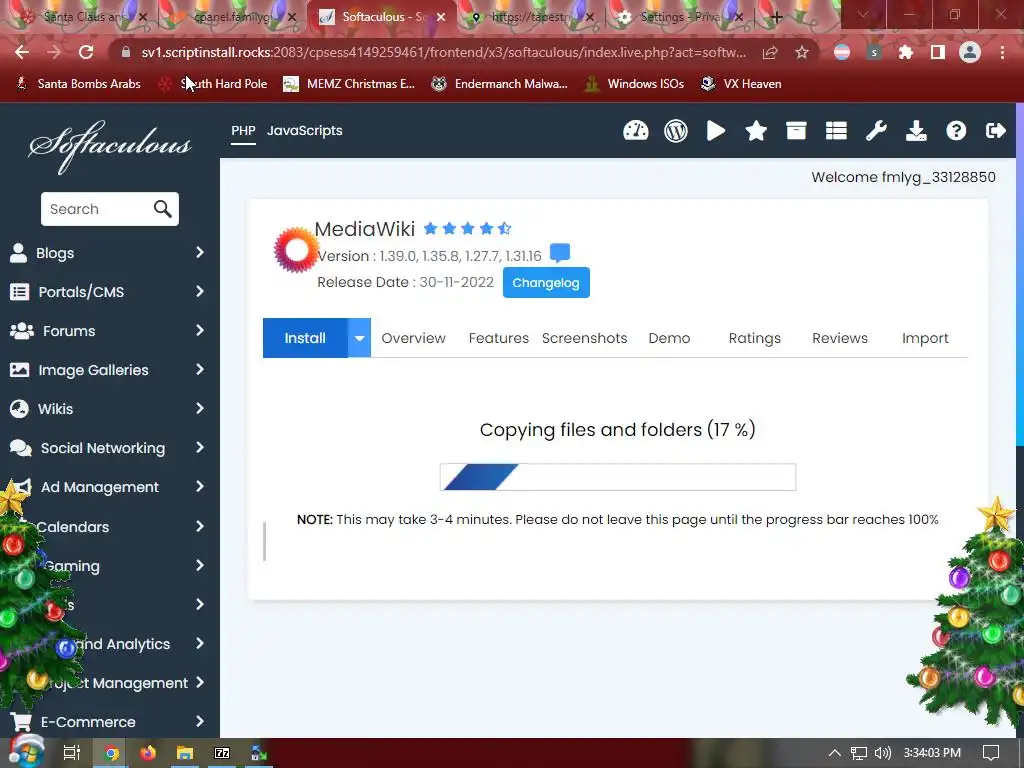Reload the page in browser
Image resolution: width=1024 pixels, height=768 pixels.
(86, 52)
